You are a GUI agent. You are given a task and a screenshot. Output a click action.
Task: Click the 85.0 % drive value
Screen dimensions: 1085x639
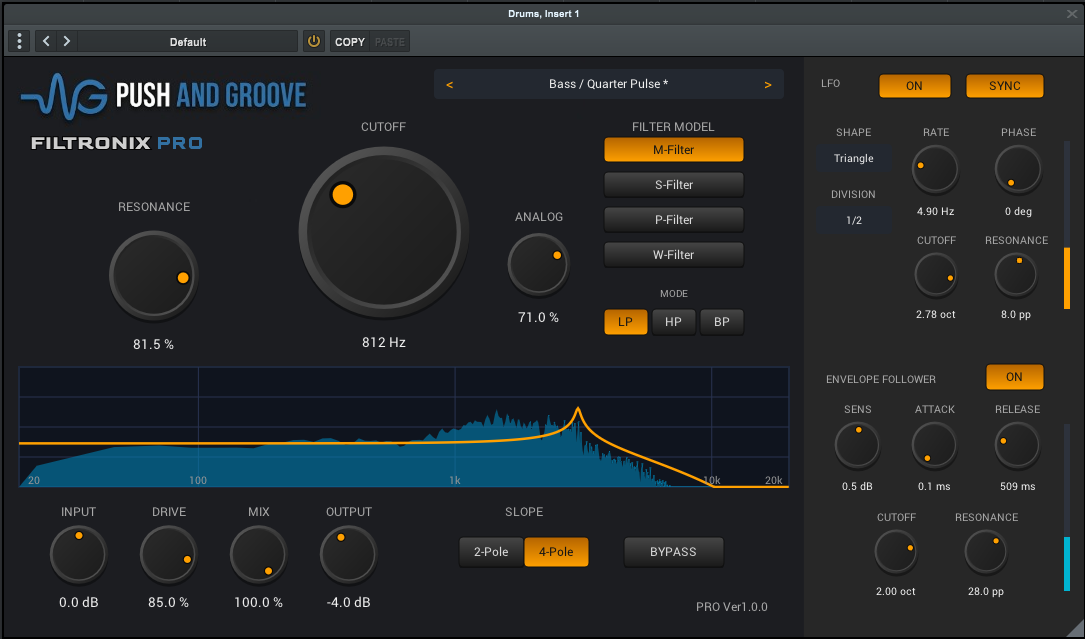point(169,602)
